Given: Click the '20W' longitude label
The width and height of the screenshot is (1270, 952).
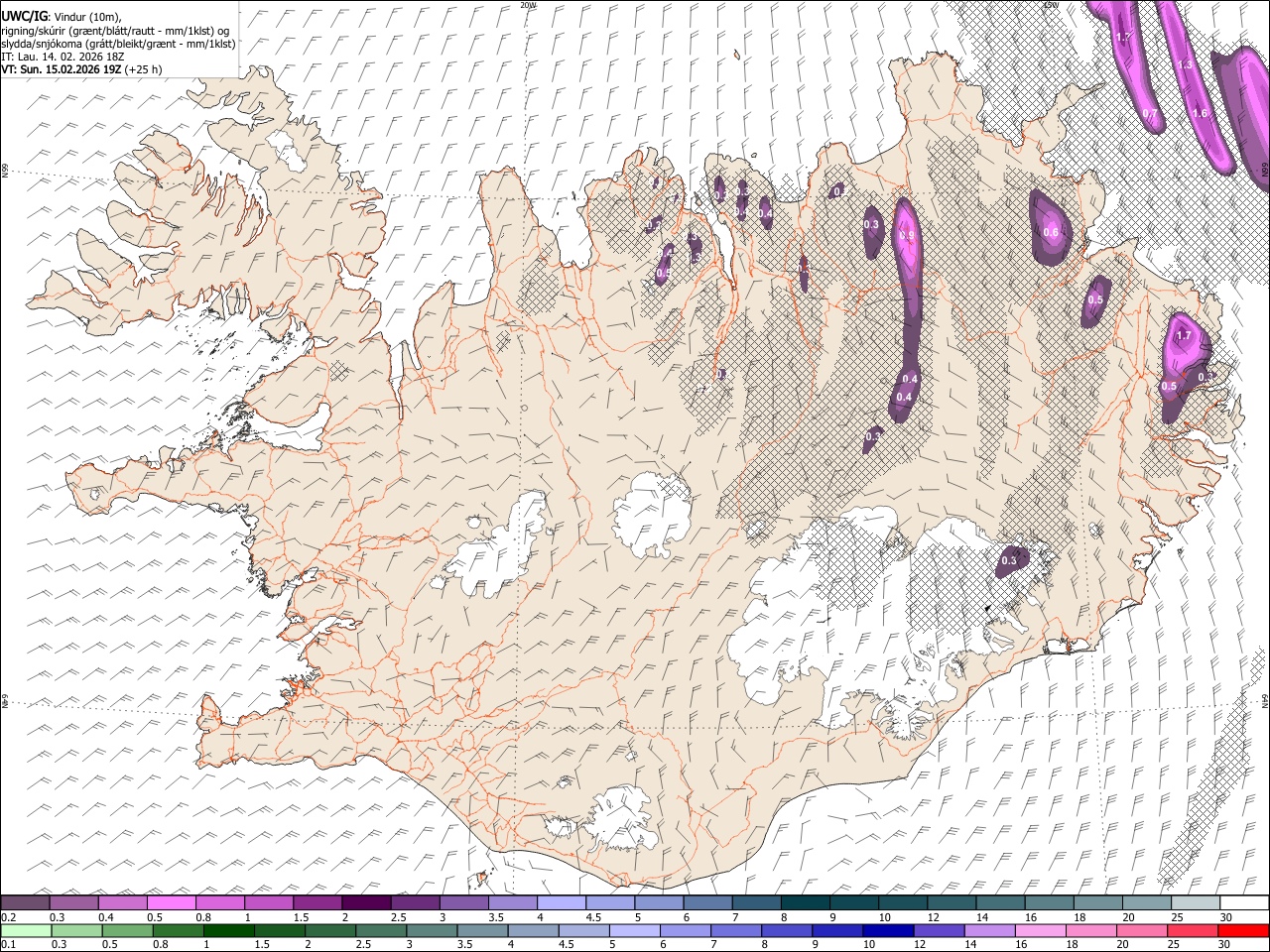Looking at the screenshot, I should pos(528,5).
